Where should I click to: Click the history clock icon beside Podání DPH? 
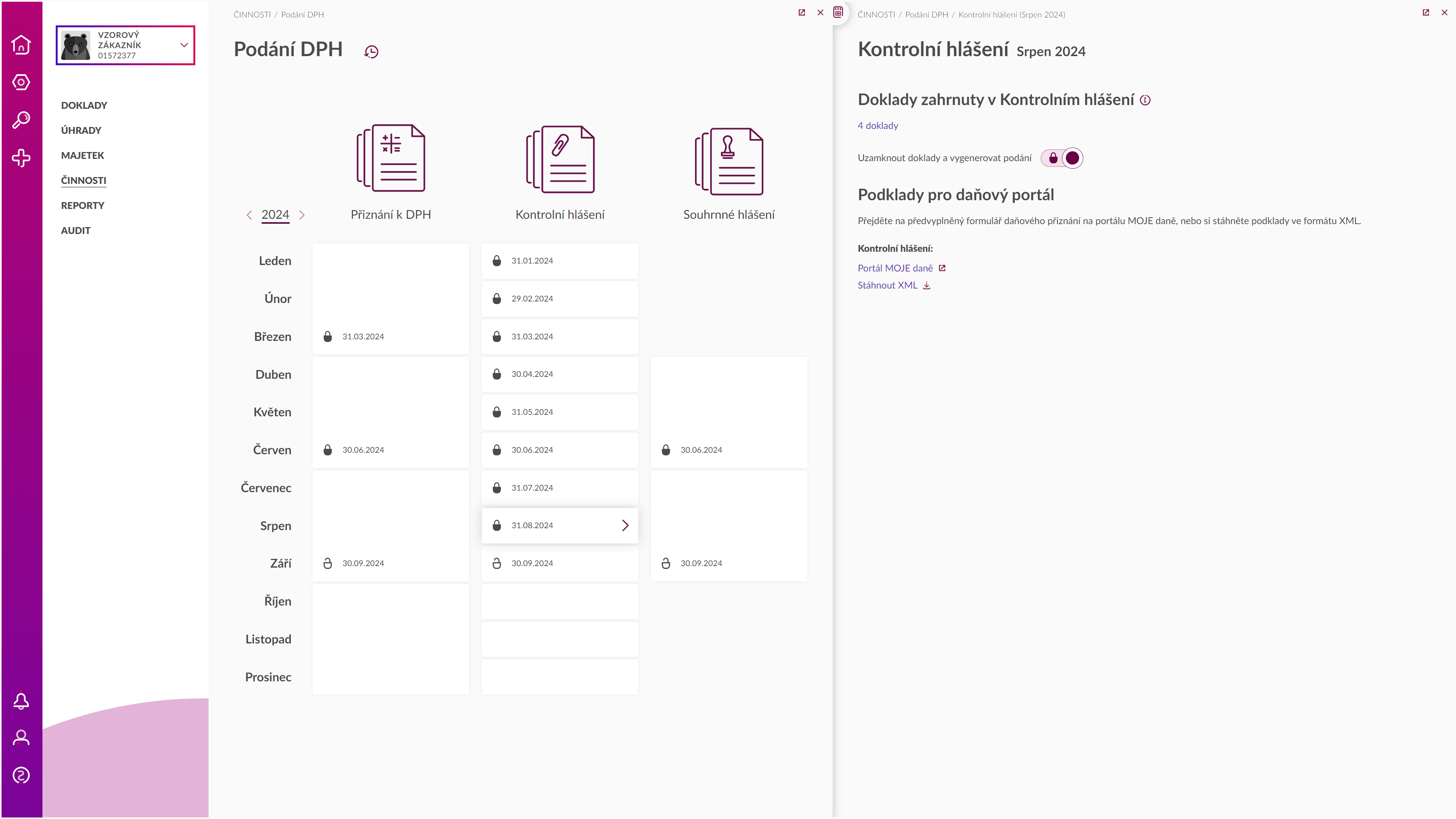371,52
